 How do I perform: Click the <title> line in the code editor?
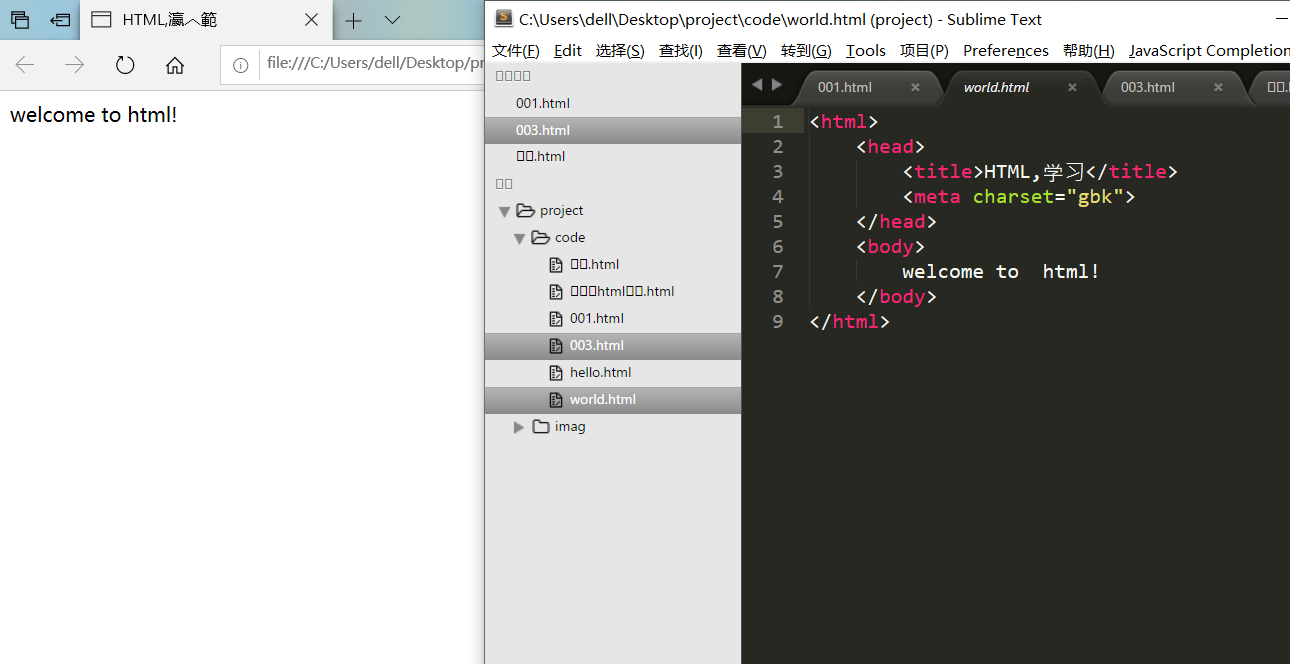point(1040,172)
